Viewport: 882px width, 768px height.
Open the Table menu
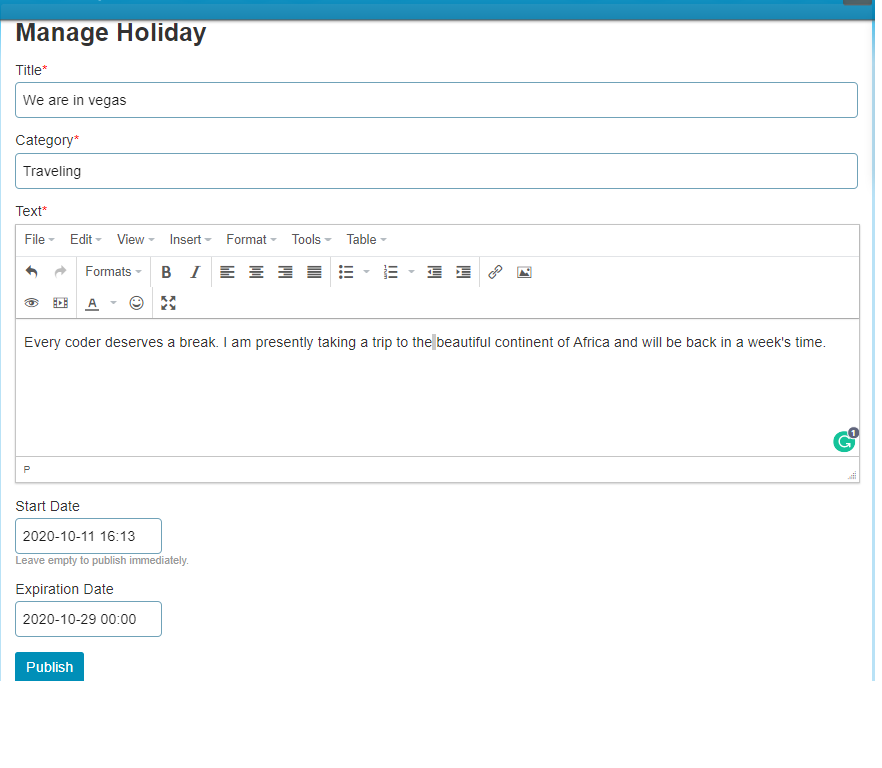[366, 240]
